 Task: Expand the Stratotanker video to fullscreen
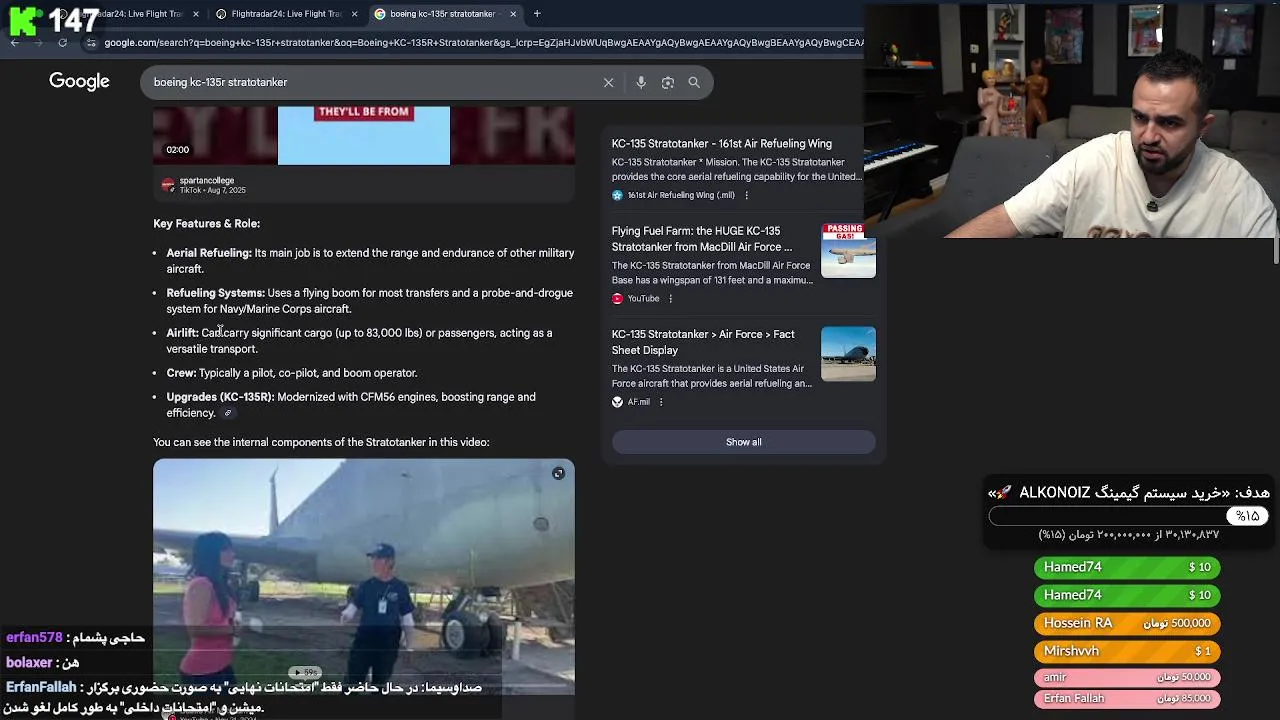tap(558, 473)
